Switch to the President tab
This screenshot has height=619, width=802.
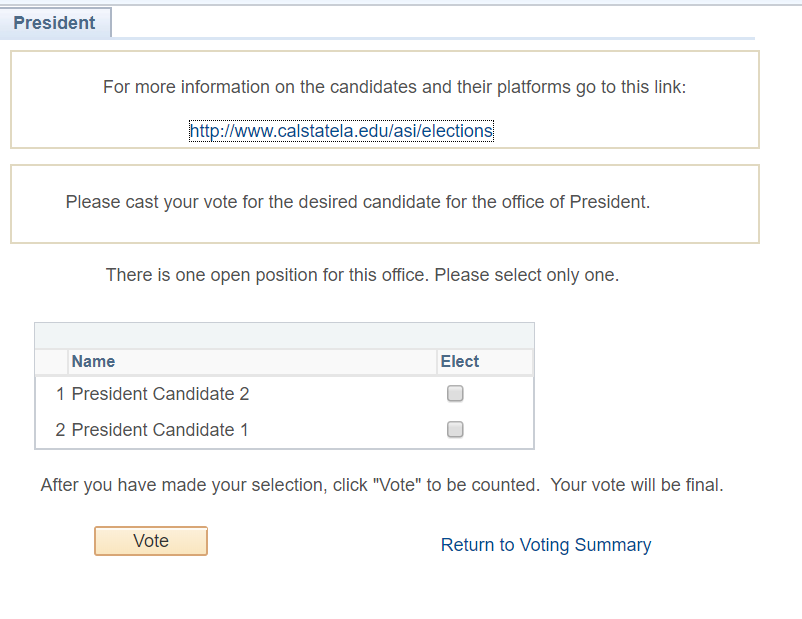coord(55,22)
